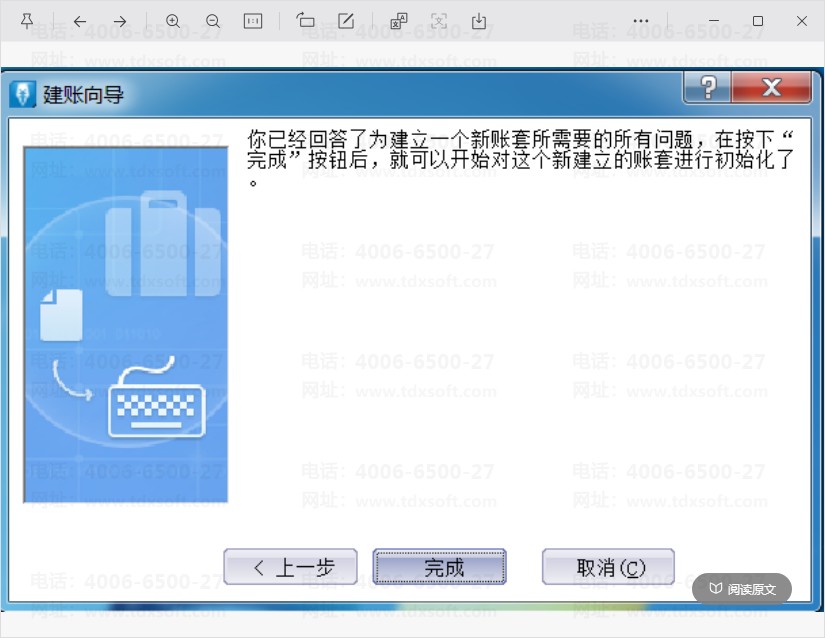Rotate the image using the rotate icon
825x638 pixels.
(x=305, y=21)
